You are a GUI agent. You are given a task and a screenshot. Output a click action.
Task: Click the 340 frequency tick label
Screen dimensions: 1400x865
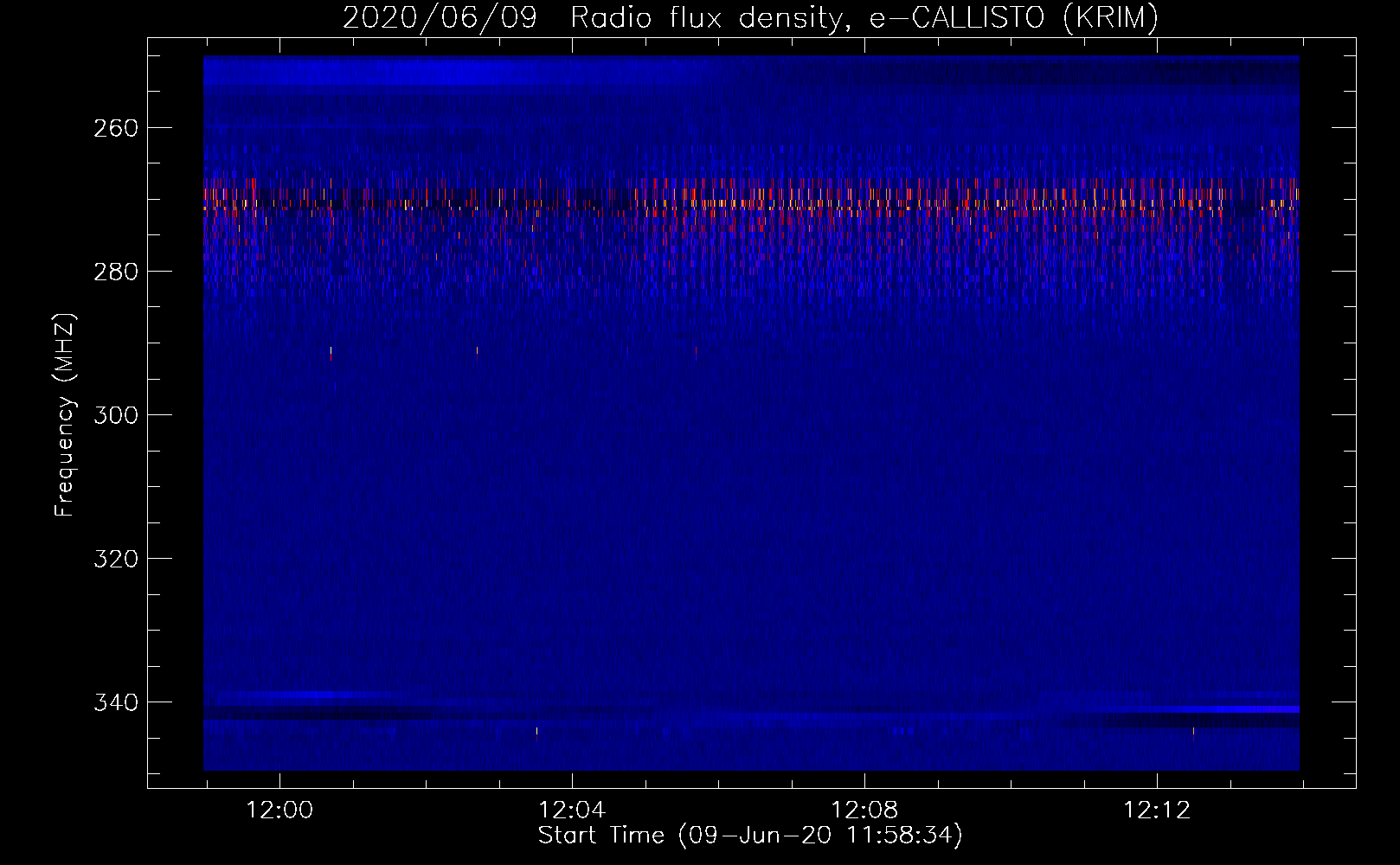(115, 702)
